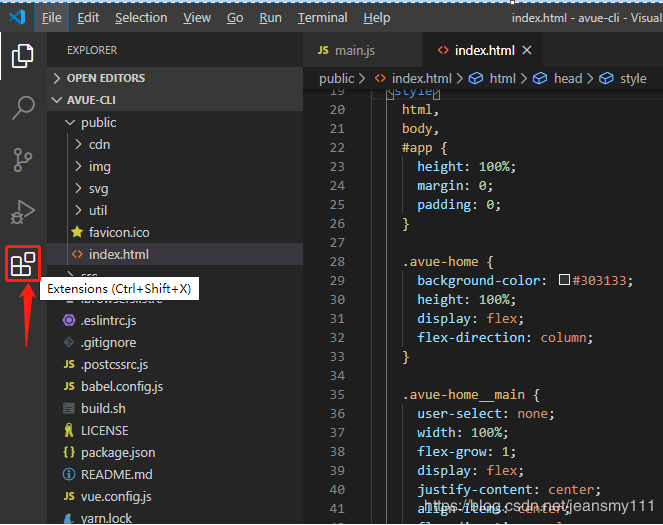Image resolution: width=663 pixels, height=525 pixels.
Task: Open the Source Control view icon
Action: coord(22,160)
